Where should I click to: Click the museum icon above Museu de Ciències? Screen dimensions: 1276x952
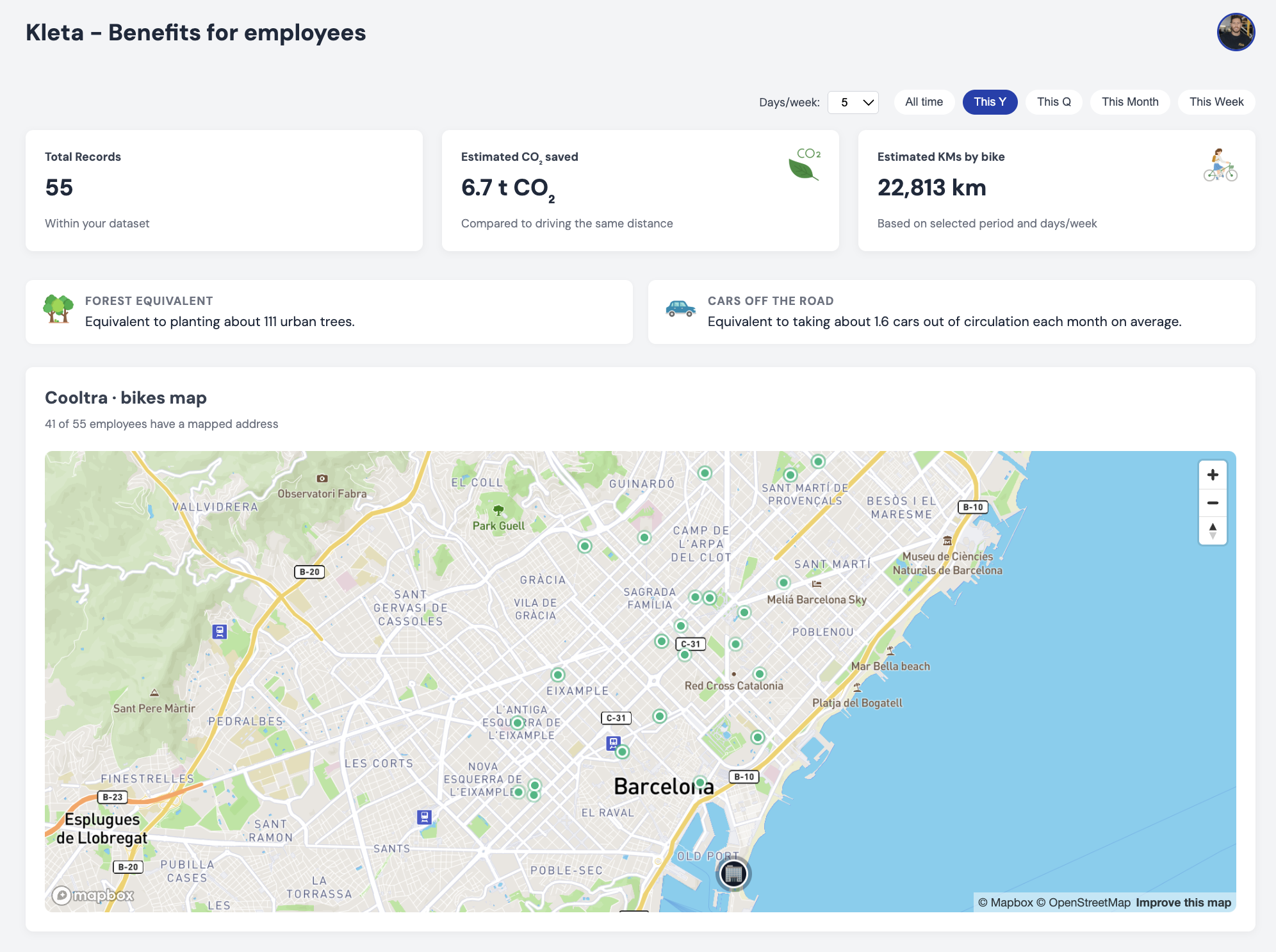pos(947,541)
